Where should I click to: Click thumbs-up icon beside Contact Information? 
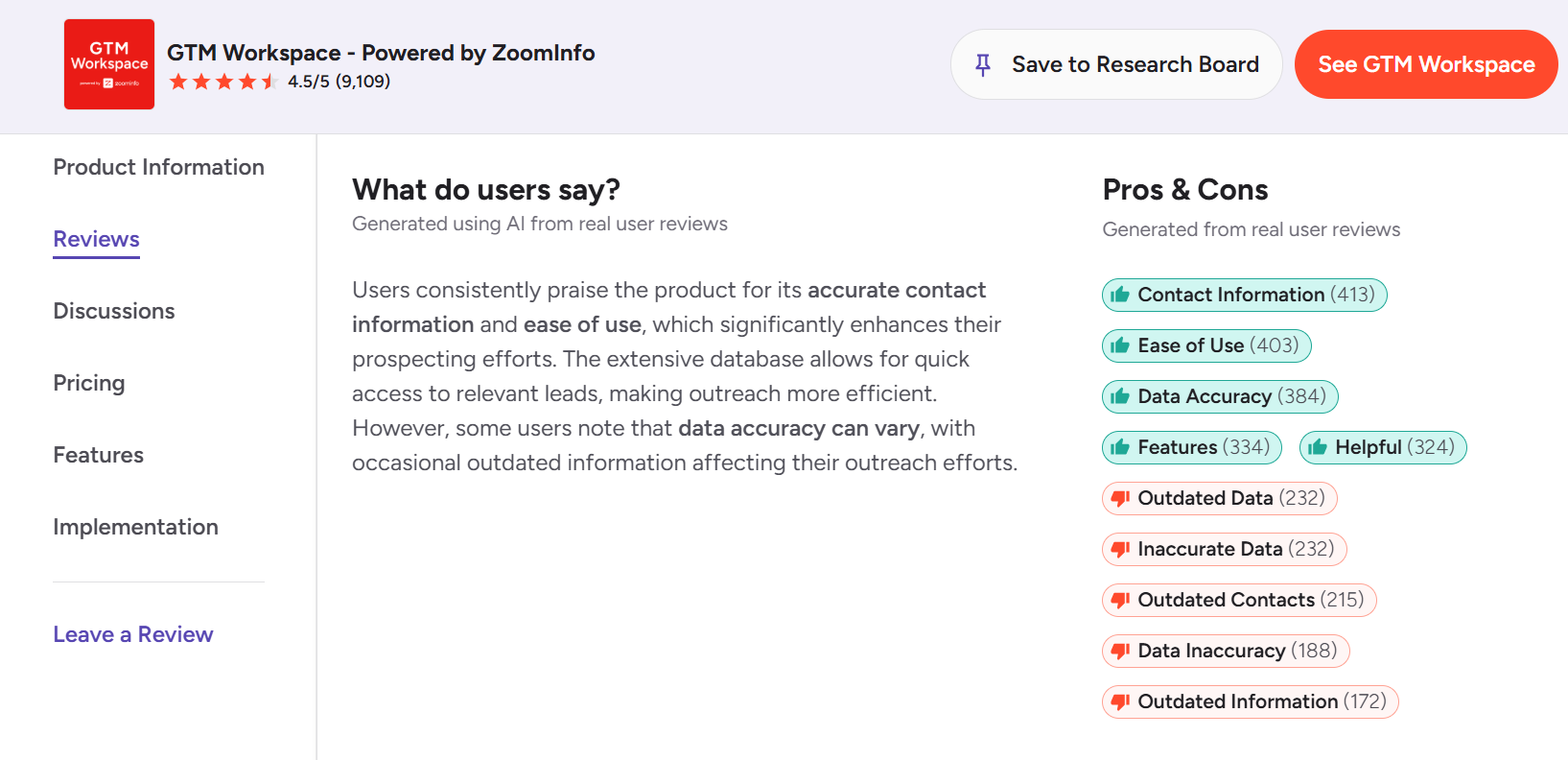[x=1119, y=295]
